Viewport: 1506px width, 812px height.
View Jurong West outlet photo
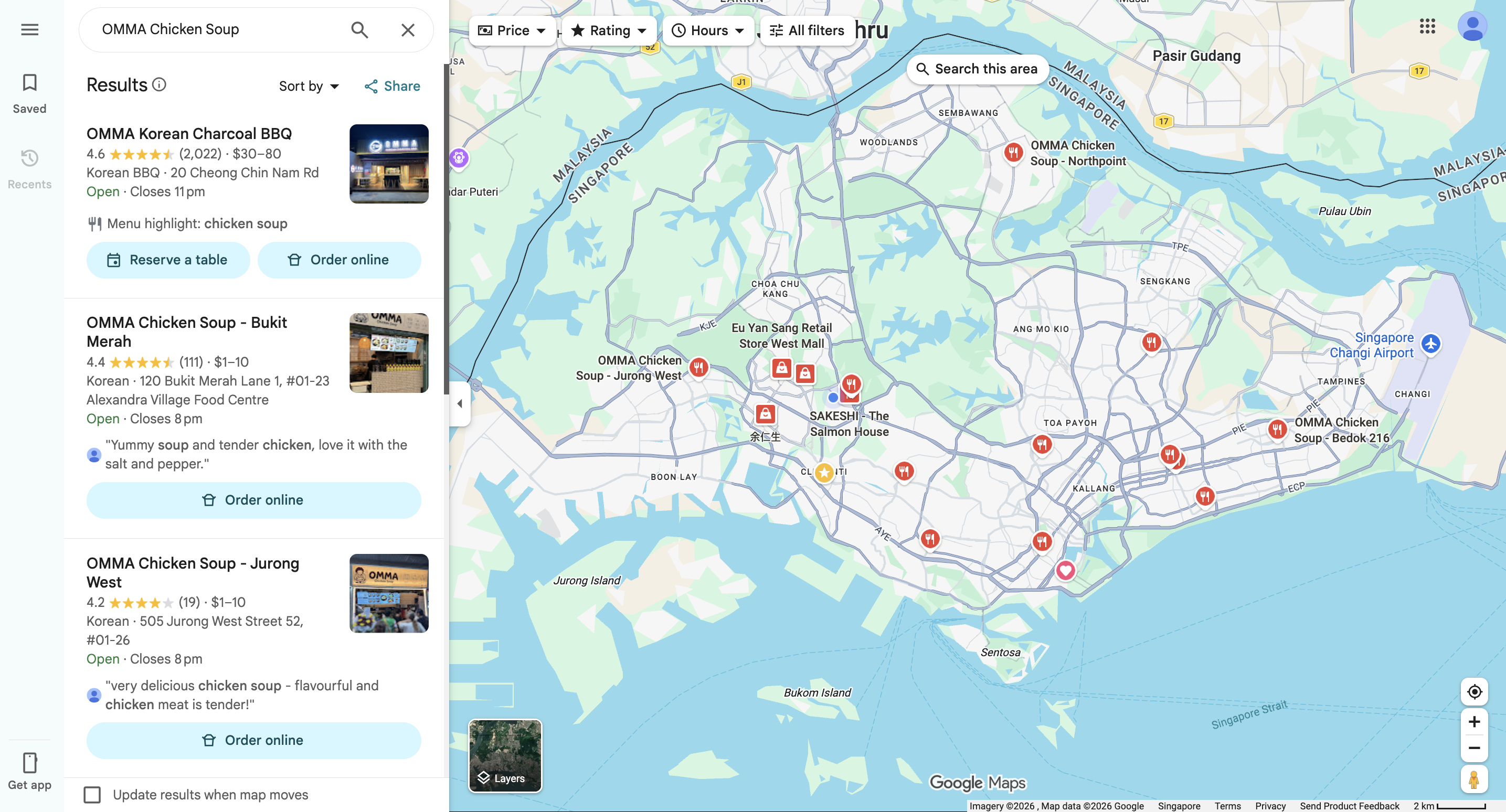point(389,593)
